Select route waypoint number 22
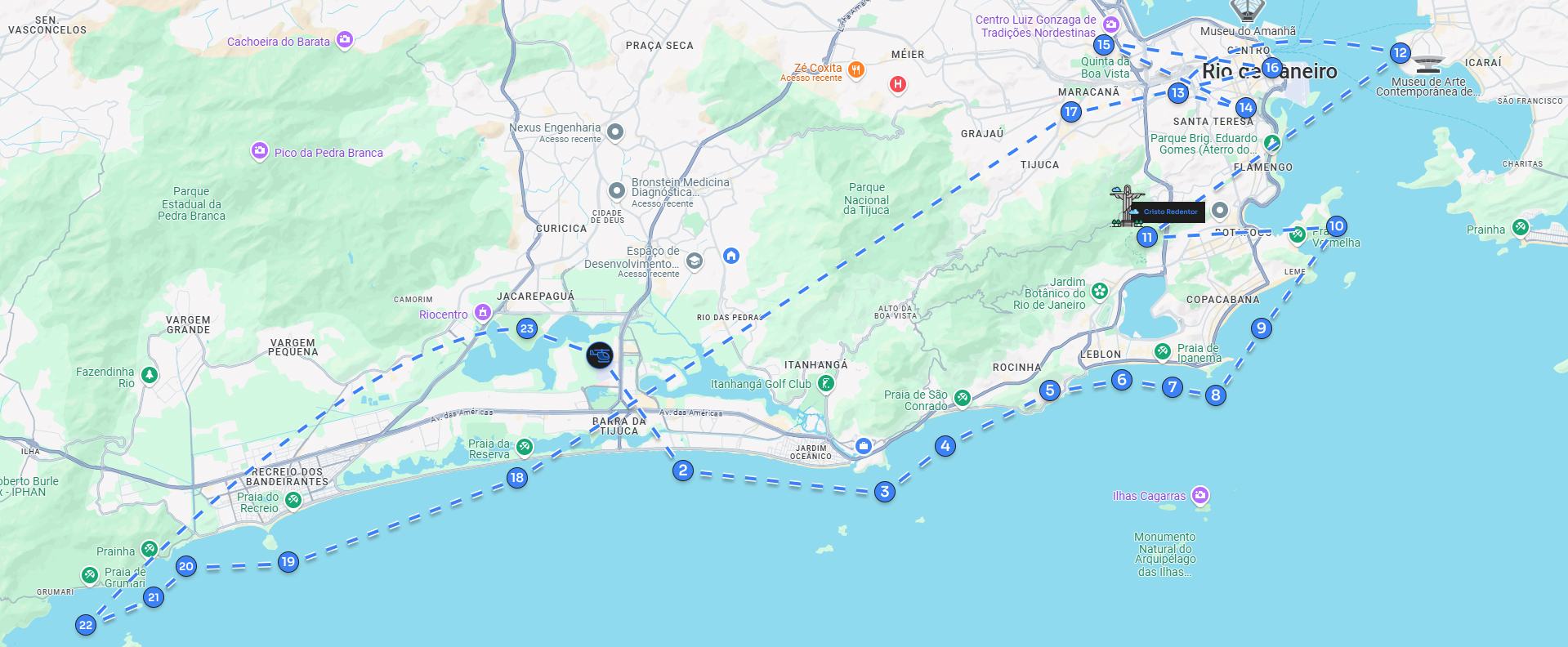Image resolution: width=1568 pixels, height=647 pixels. 86,626
